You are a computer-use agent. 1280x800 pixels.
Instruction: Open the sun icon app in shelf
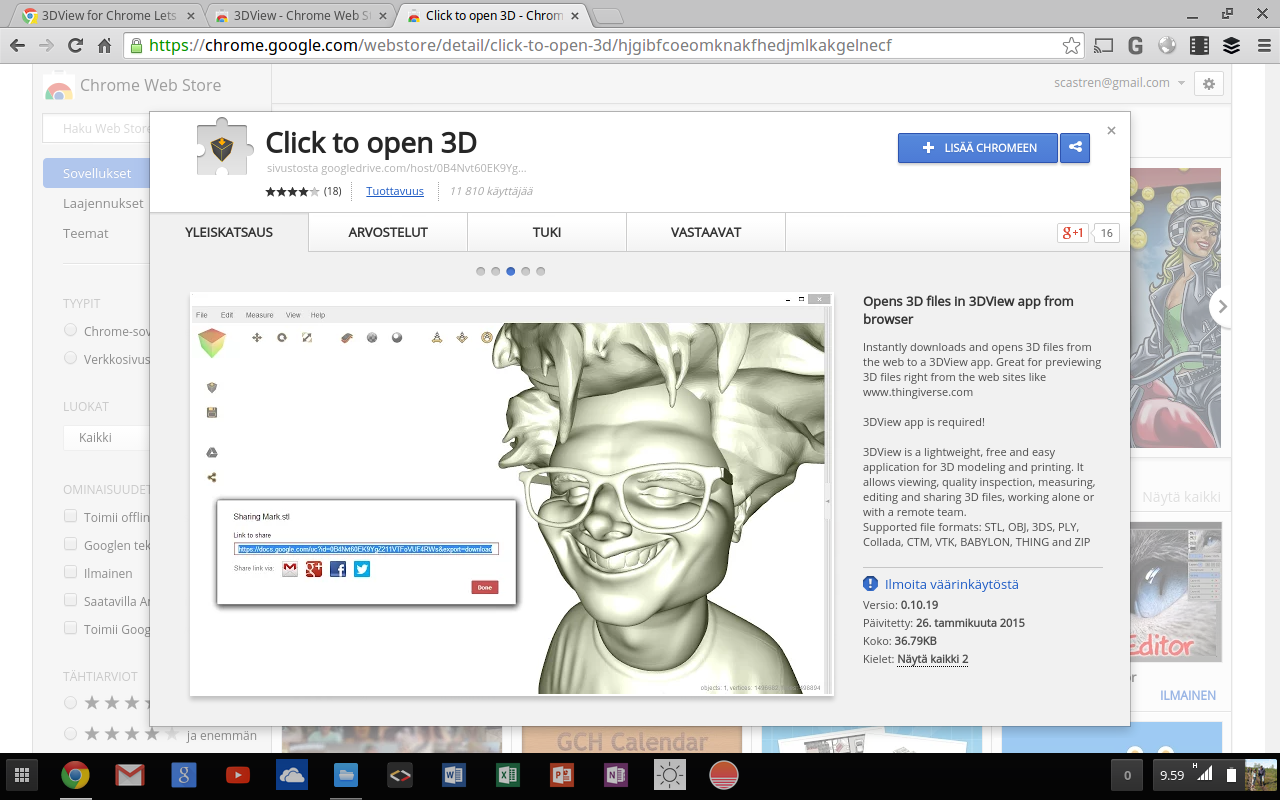pyautogui.click(x=670, y=775)
